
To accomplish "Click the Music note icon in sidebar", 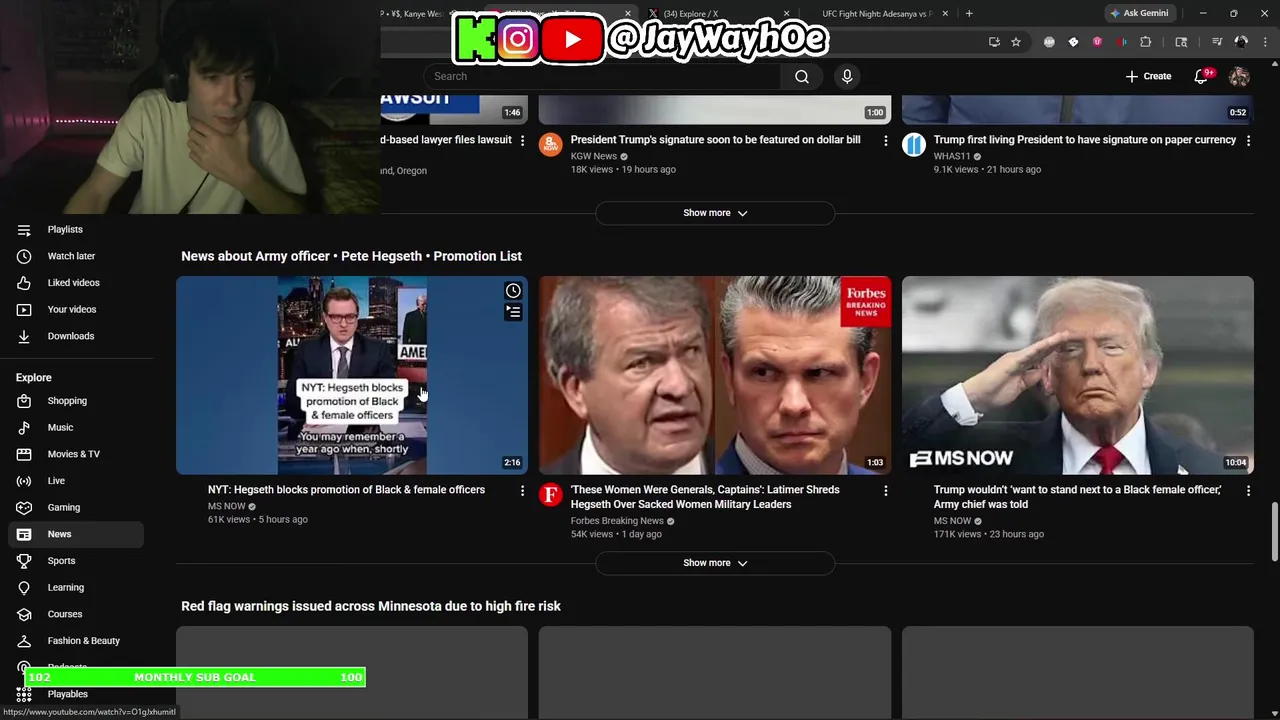I will [24, 427].
